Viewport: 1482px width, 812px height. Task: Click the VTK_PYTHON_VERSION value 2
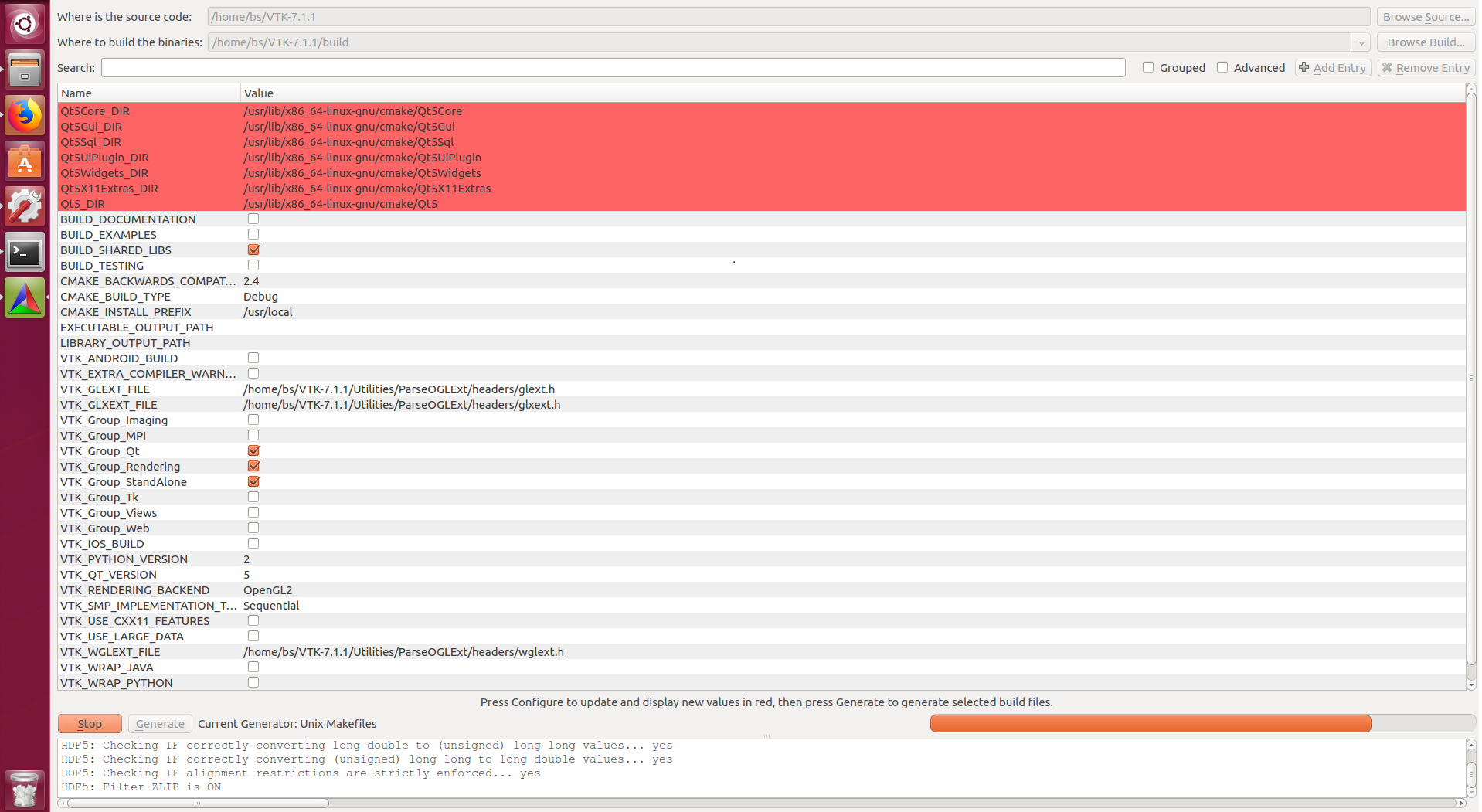click(246, 559)
